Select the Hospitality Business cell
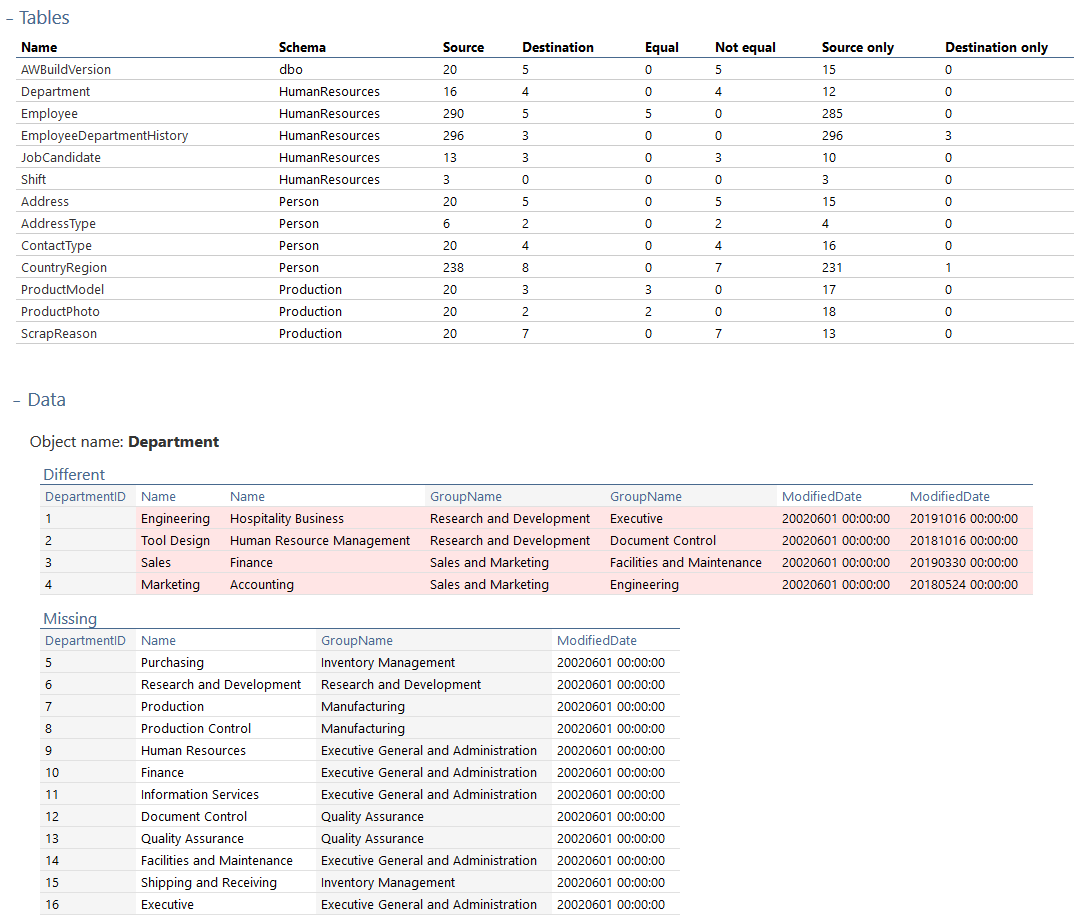Image resolution: width=1074 pixels, height=921 pixels. 286,519
